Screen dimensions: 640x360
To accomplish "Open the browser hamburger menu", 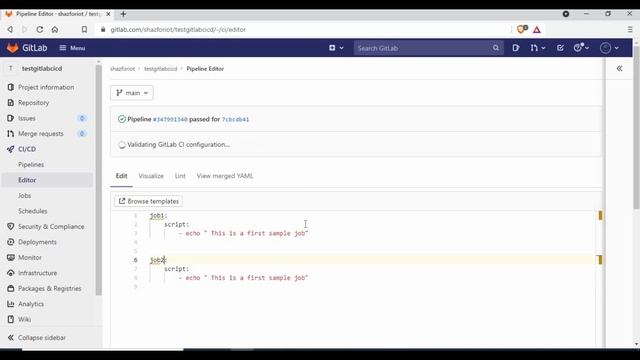I will tap(630, 29).
